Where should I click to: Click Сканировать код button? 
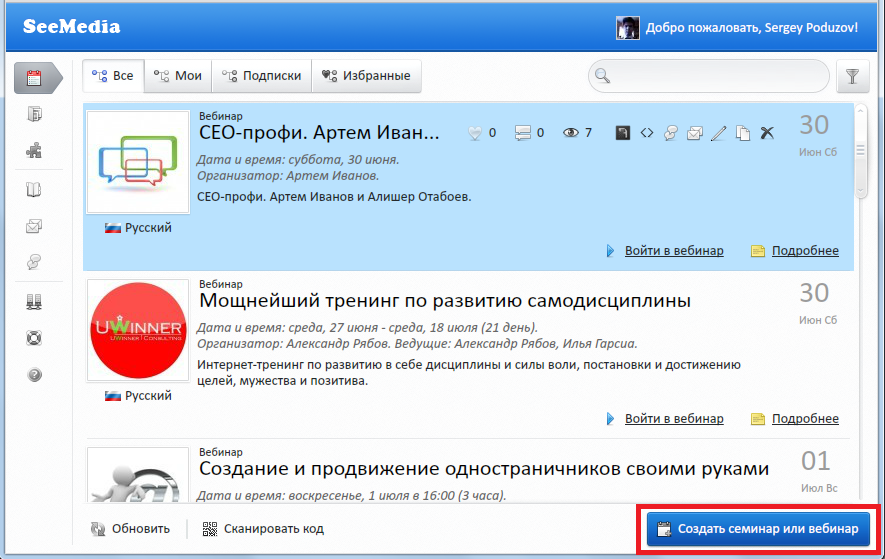(263, 529)
